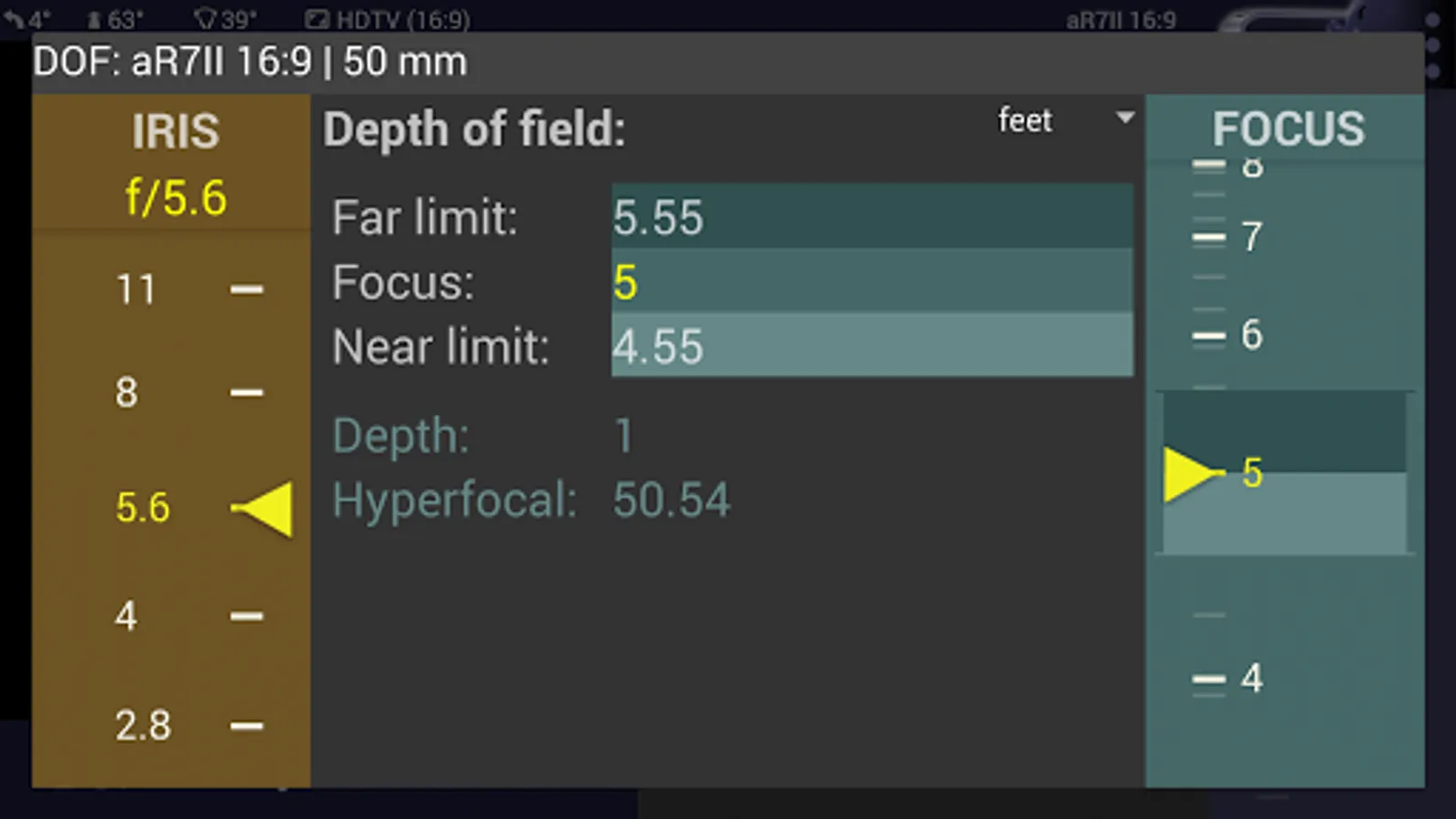
Task: Click the Hyperfocal value 50.54
Action: point(671,500)
